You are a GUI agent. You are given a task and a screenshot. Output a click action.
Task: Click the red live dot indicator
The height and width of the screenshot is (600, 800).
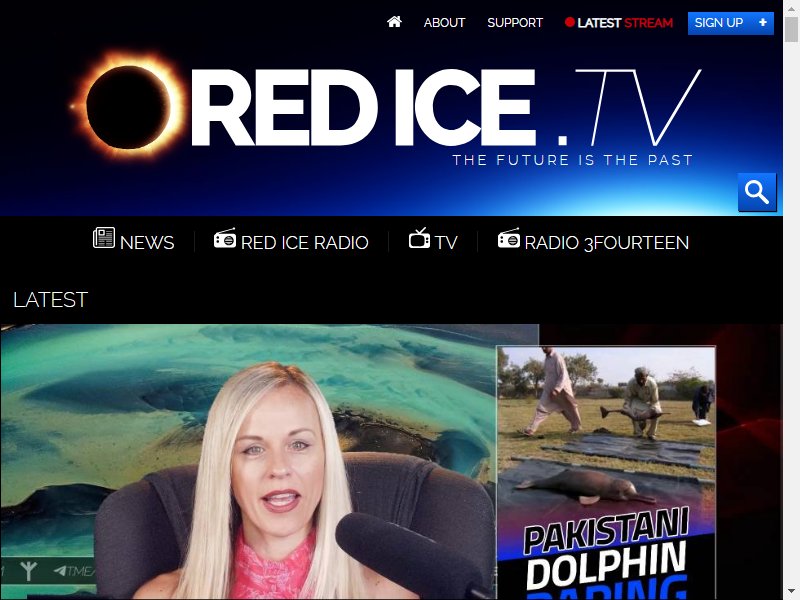569,22
